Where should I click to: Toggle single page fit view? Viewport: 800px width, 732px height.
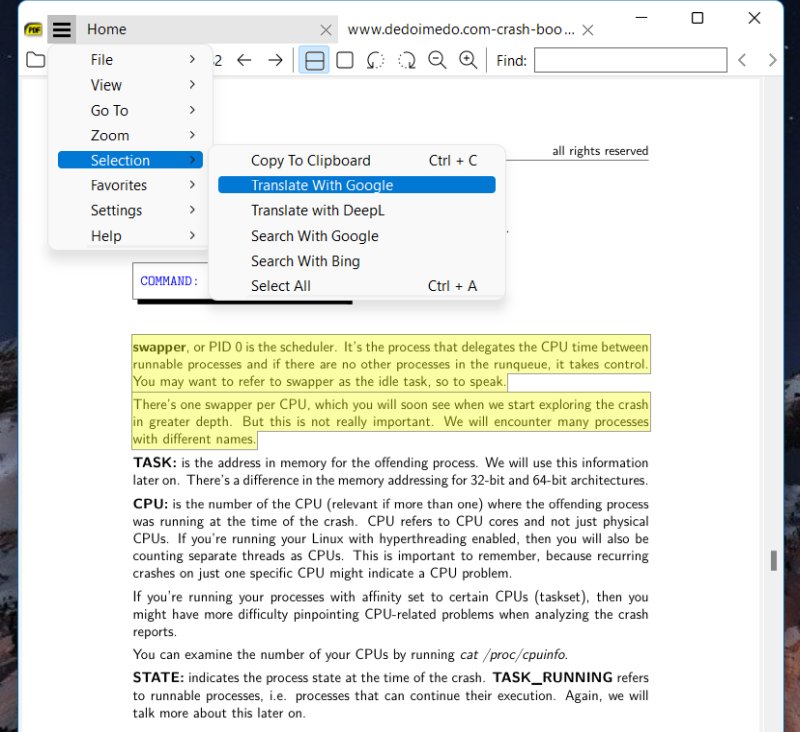pyautogui.click(x=345, y=60)
